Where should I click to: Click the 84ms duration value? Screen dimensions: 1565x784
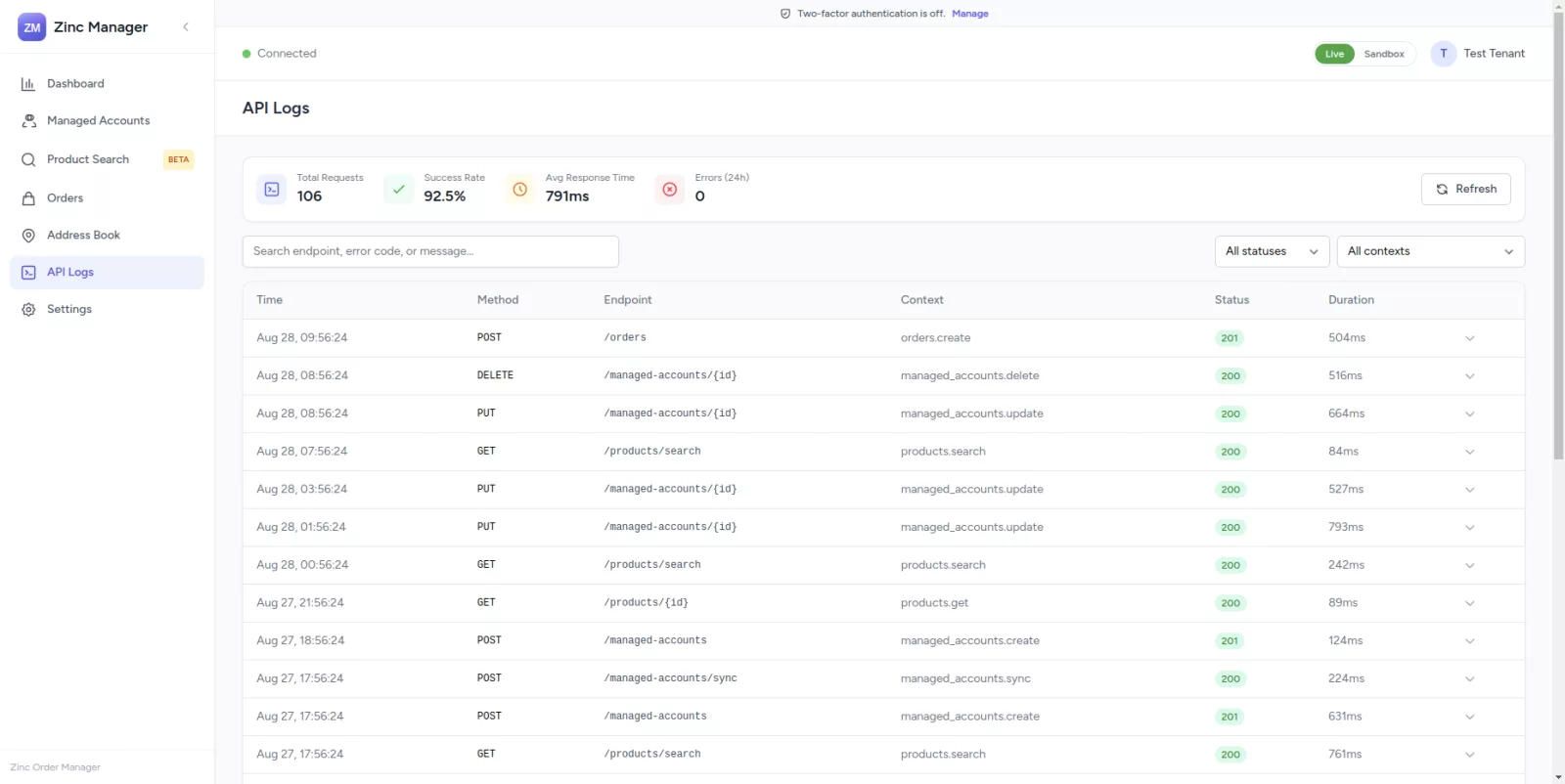click(1343, 452)
